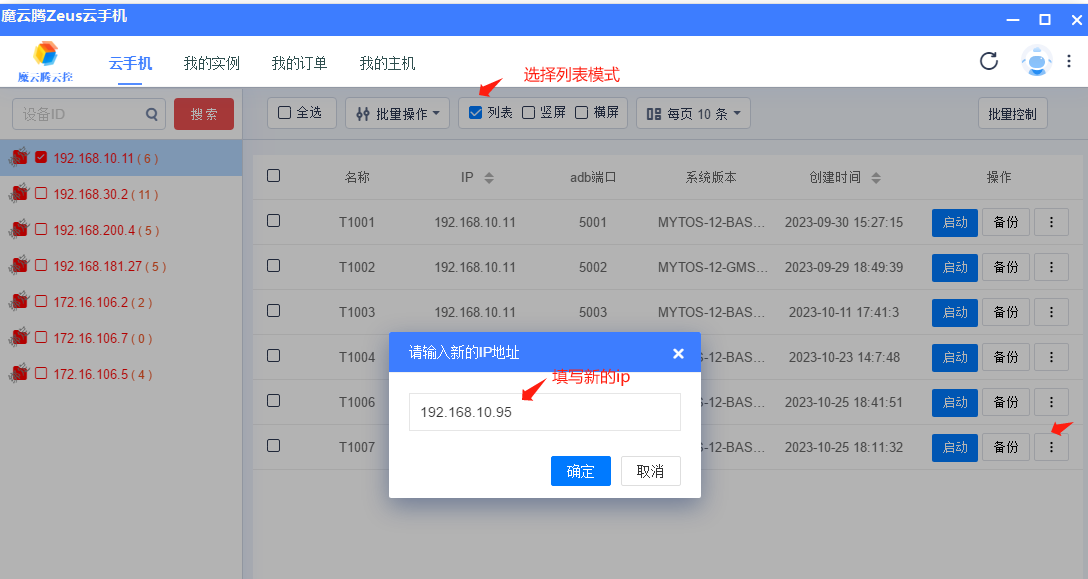Open the actions menu for device T1001
Screen dimensions: 1088x579
(1051, 222)
